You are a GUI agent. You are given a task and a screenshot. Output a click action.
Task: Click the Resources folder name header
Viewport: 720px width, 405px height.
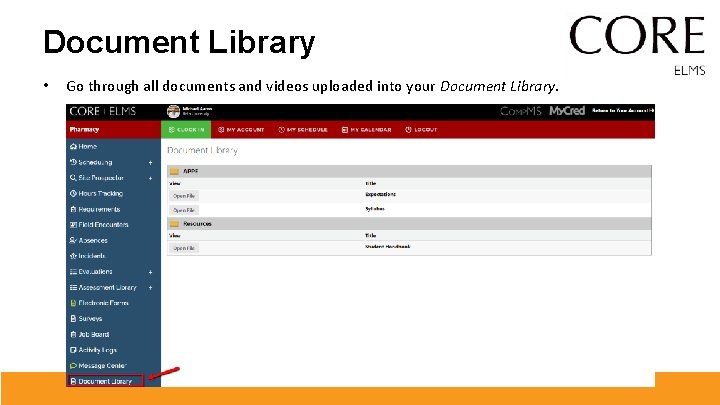pyautogui.click(x=197, y=224)
